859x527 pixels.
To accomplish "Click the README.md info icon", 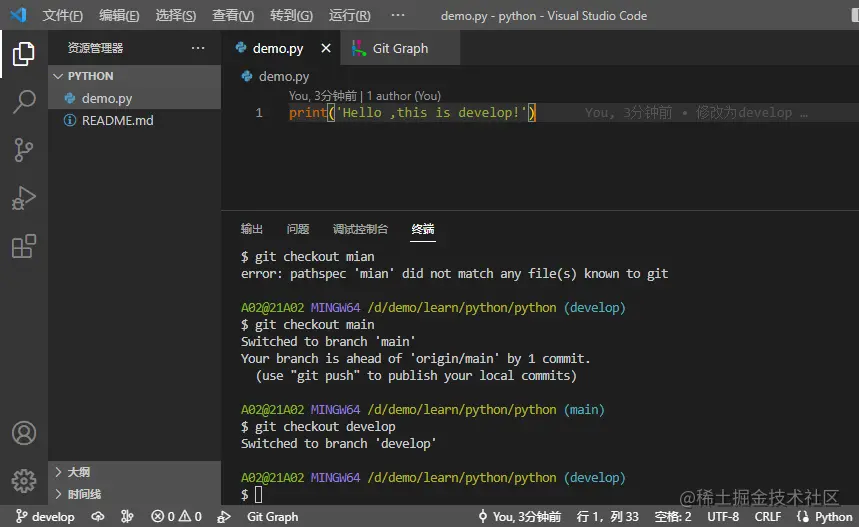I will [70, 120].
